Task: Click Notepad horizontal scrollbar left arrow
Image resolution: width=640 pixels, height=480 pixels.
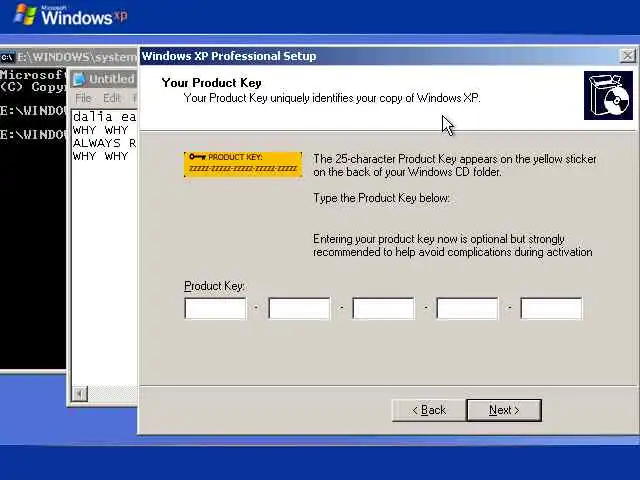Action: tap(79, 394)
